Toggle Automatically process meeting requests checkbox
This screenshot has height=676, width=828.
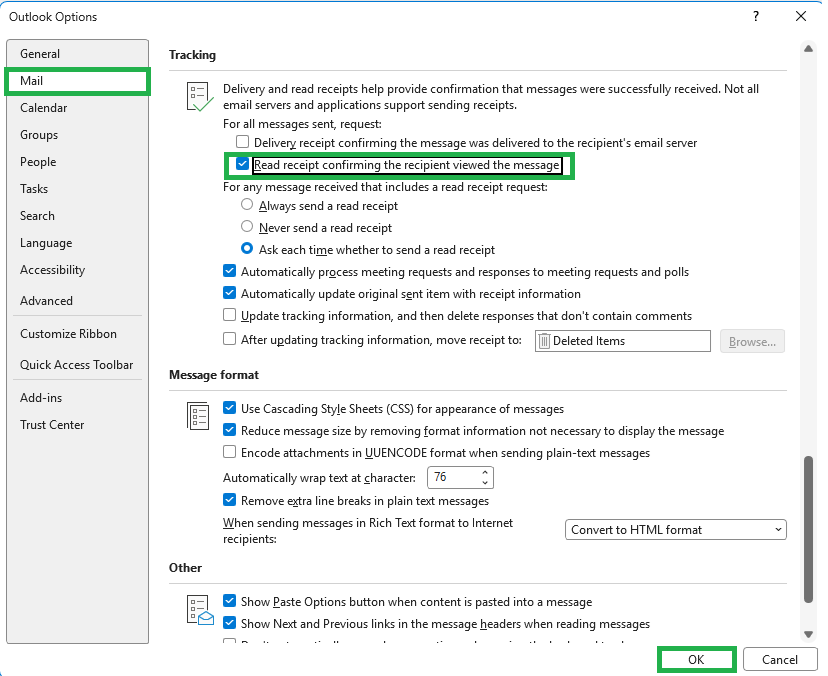pyautogui.click(x=229, y=271)
